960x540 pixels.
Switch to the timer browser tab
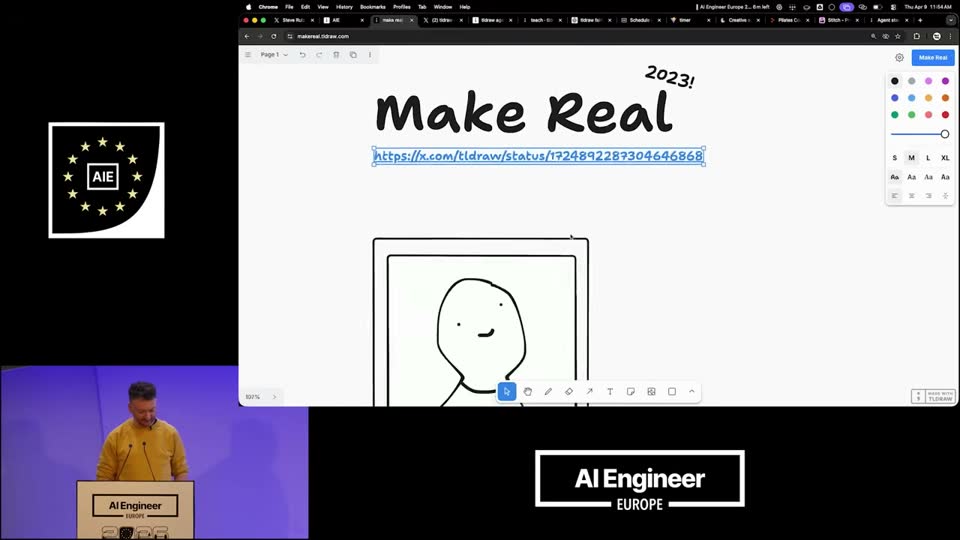690,20
